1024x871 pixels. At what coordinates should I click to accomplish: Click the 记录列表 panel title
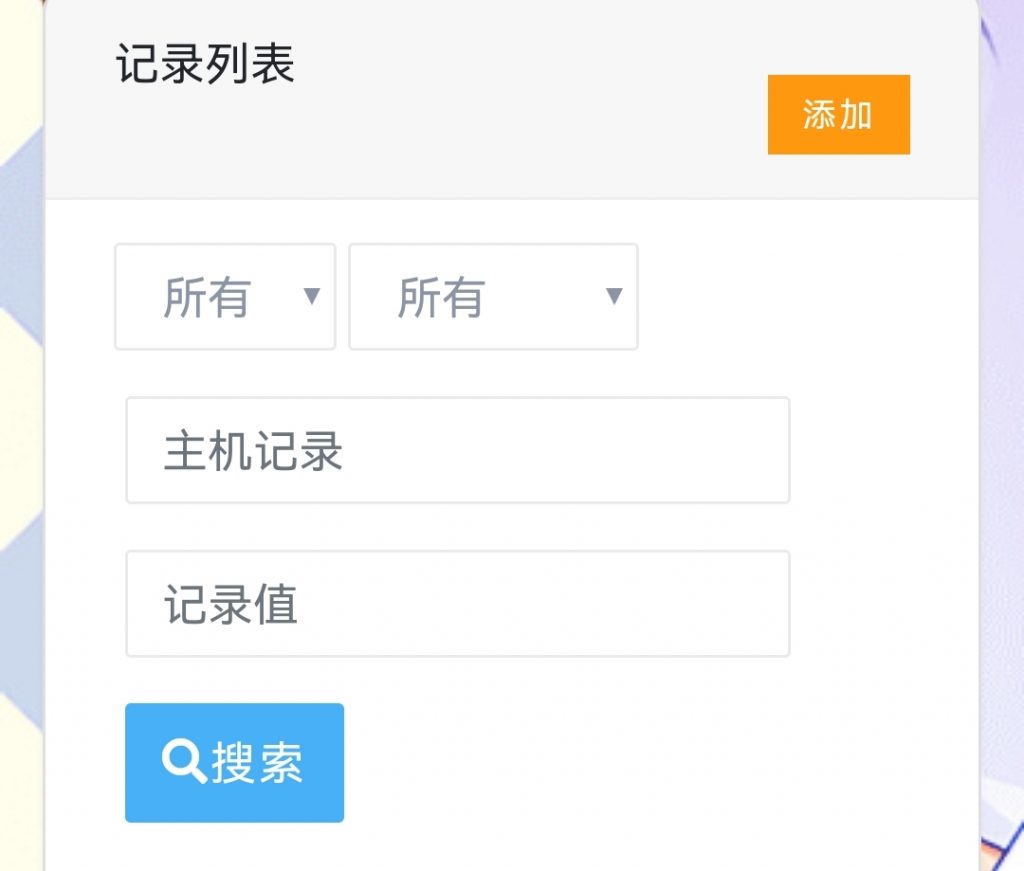(205, 64)
